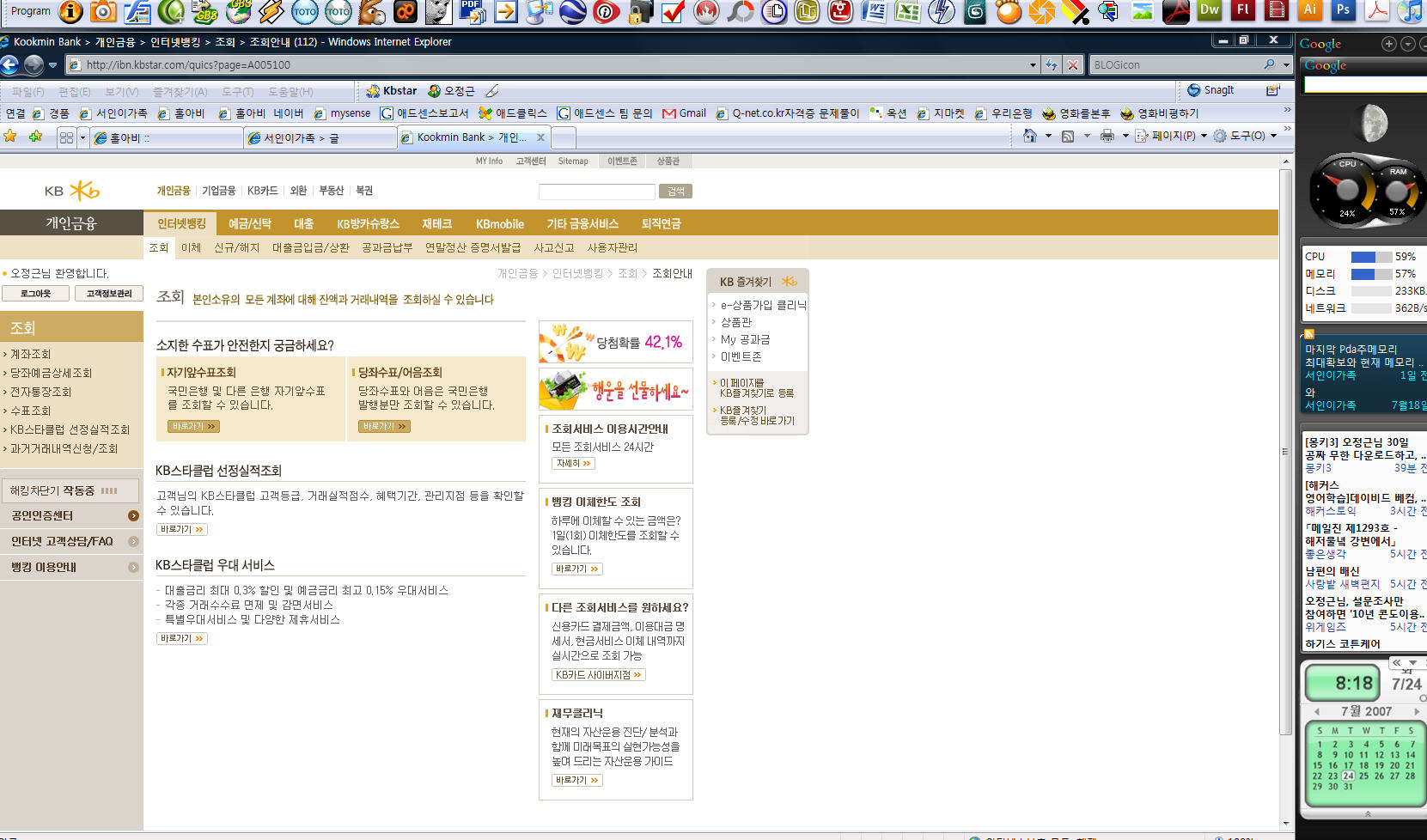
Task: Click the SnagIt toolbar icon
Action: (x=1211, y=90)
